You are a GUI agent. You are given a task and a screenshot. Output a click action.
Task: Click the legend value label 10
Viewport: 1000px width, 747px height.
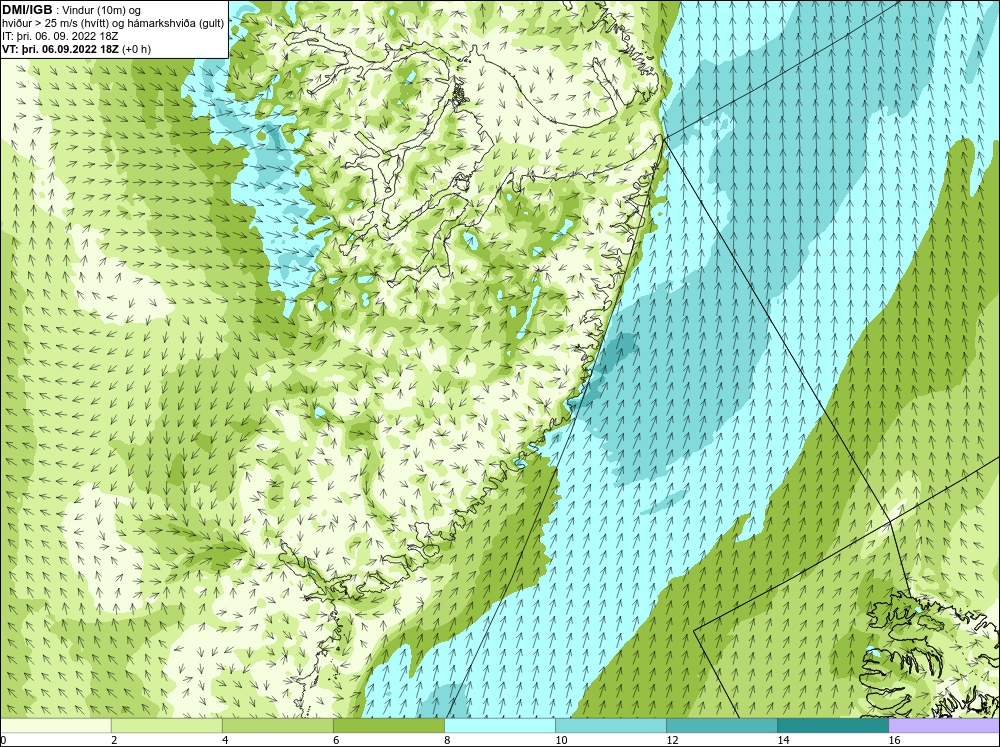561,740
